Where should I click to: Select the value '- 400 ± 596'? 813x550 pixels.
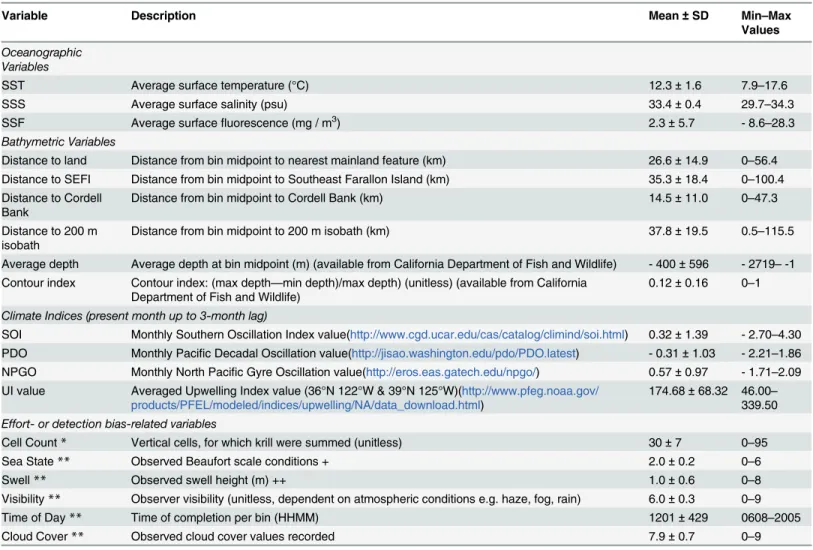(x=678, y=264)
